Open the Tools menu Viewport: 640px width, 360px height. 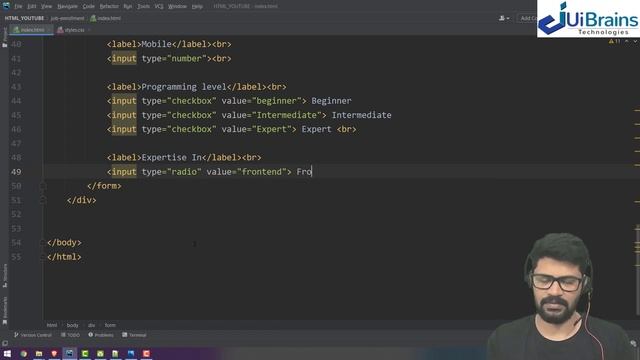(x=143, y=6)
